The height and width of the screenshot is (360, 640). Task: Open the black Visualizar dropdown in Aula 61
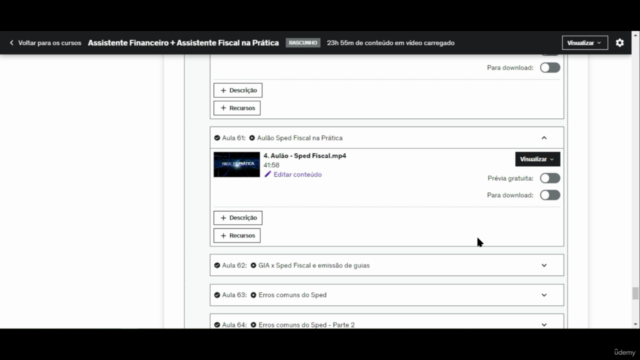pos(538,159)
